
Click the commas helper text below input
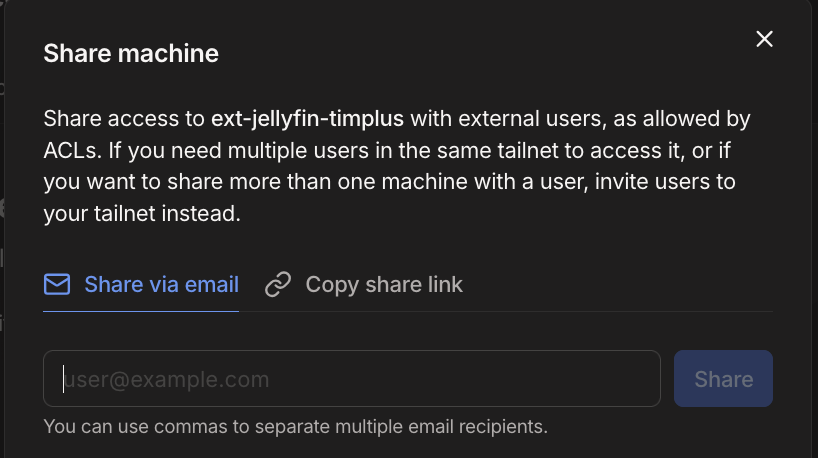(x=296, y=427)
